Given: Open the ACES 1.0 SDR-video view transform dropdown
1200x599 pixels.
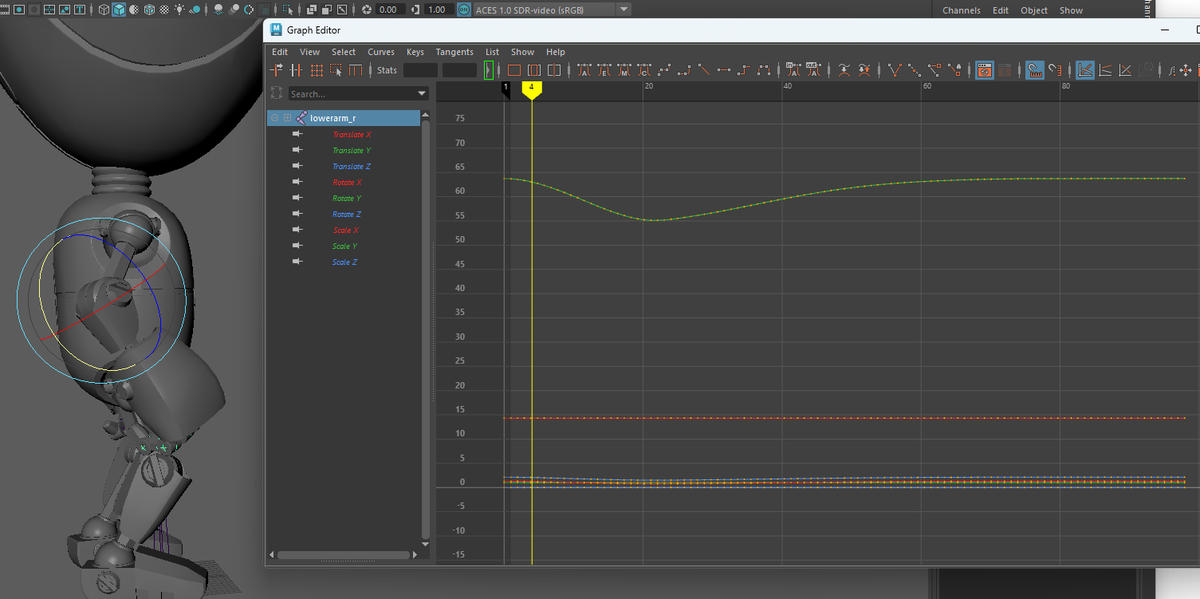Looking at the screenshot, I should point(624,10).
